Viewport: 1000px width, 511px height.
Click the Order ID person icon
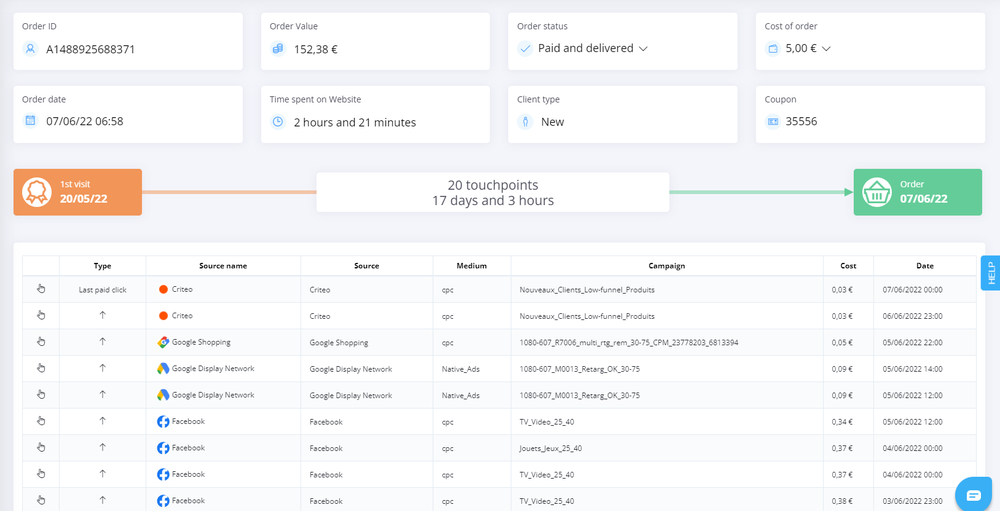31,48
